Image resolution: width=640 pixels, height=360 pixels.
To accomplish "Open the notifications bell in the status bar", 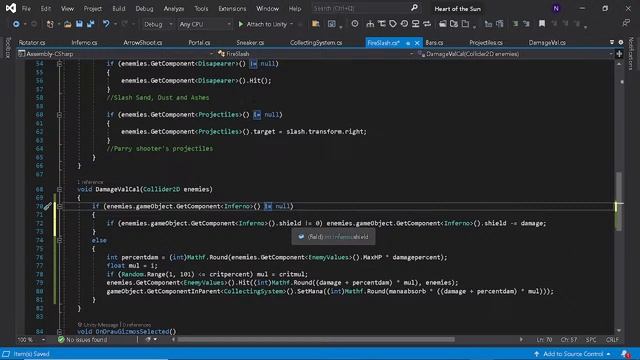I will (x=625, y=354).
